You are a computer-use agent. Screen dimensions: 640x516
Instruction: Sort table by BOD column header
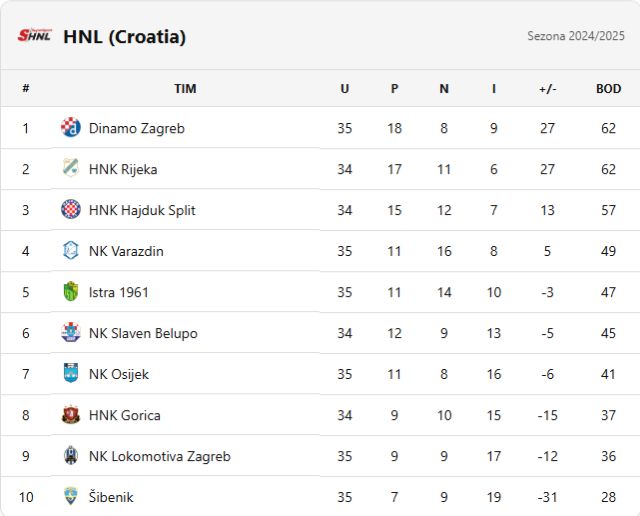608,88
